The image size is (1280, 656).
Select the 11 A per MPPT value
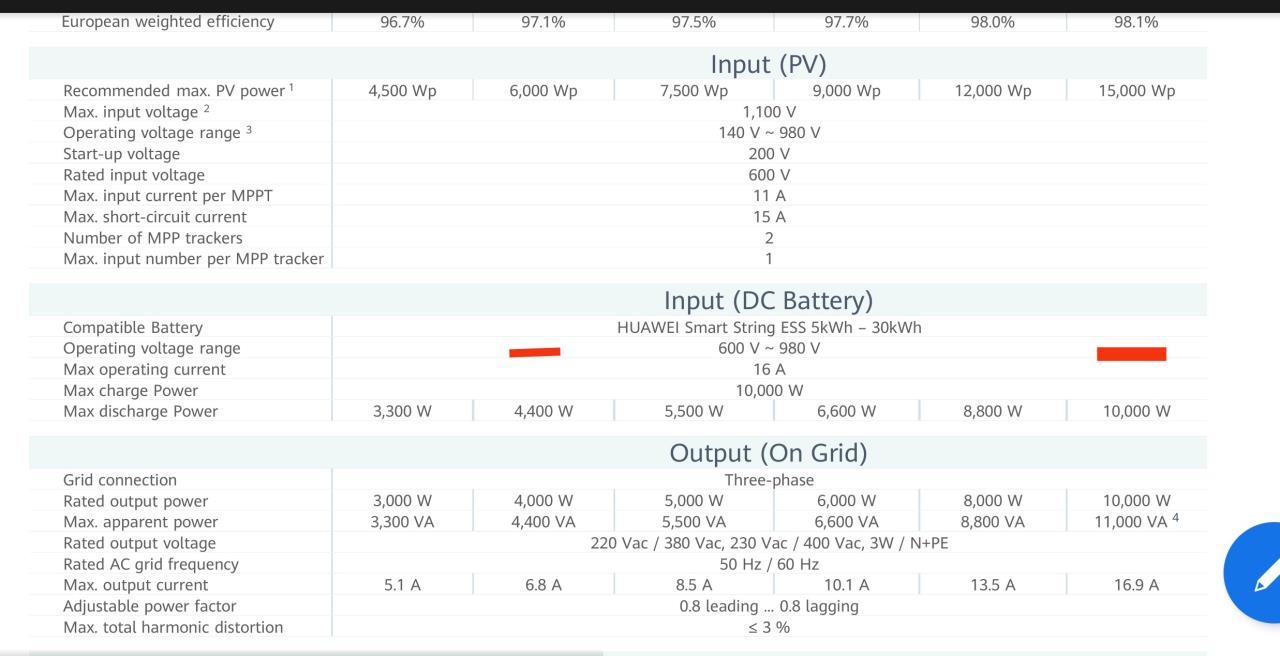tap(768, 196)
